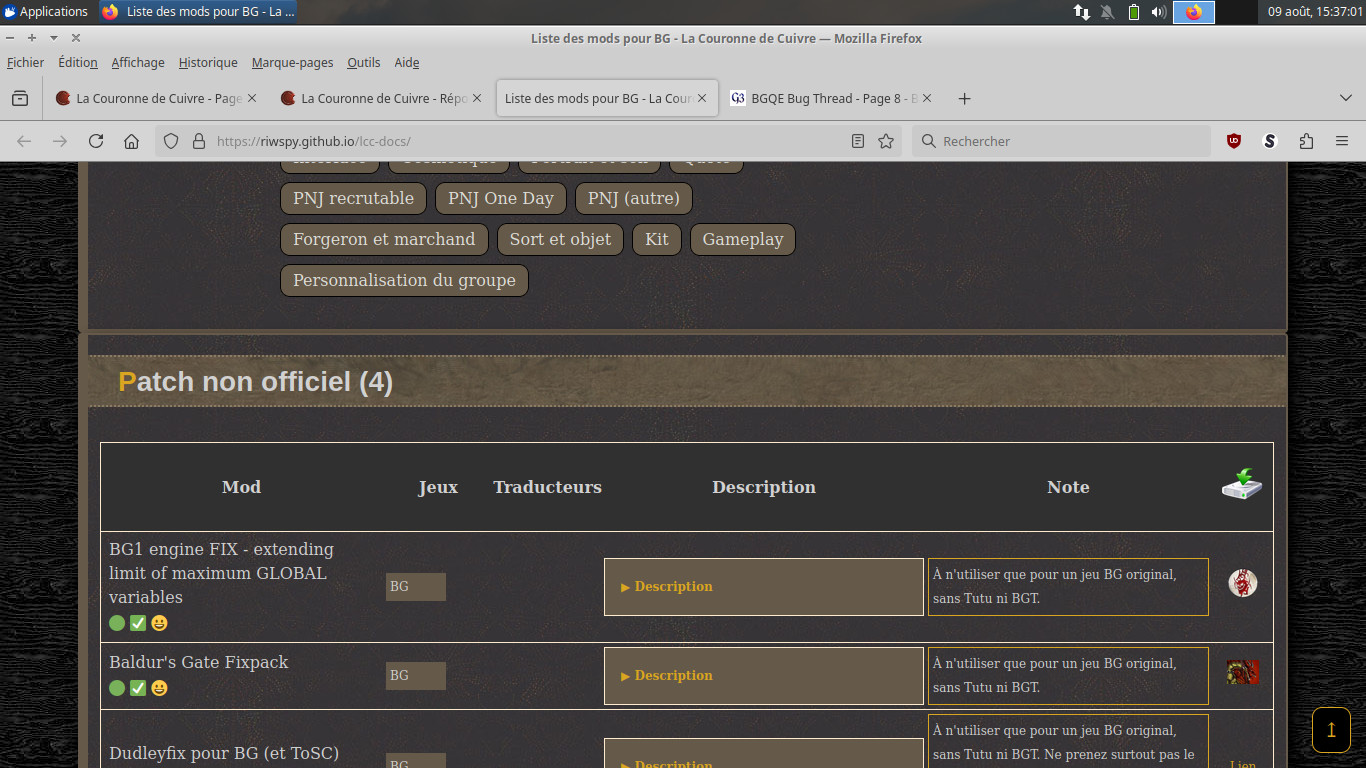Screen dimensions: 1366x768
Task: Switch to La Couronne de Cuivre - Page tab
Action: (x=156, y=98)
